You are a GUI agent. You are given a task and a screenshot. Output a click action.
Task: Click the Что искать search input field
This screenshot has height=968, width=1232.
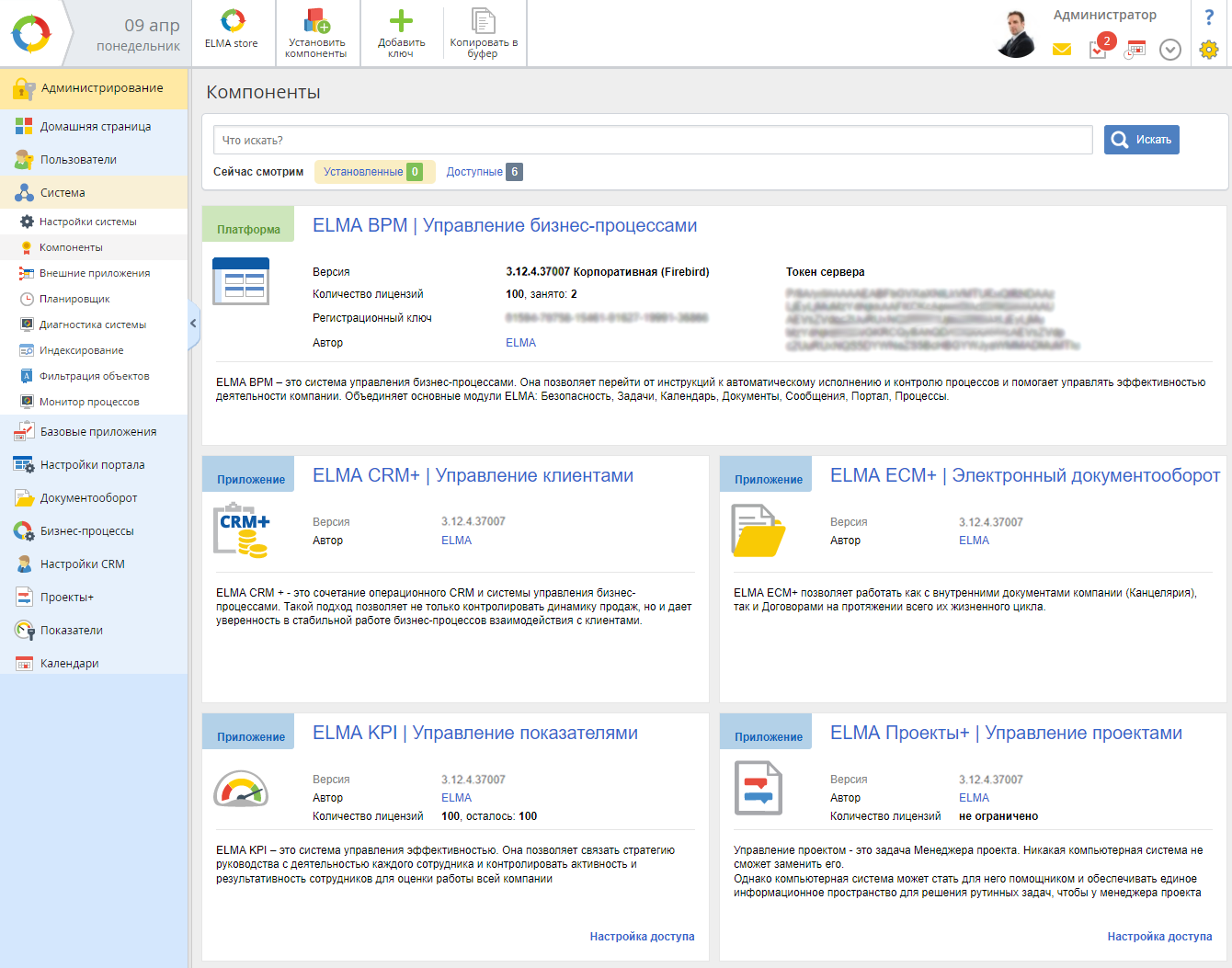point(653,140)
